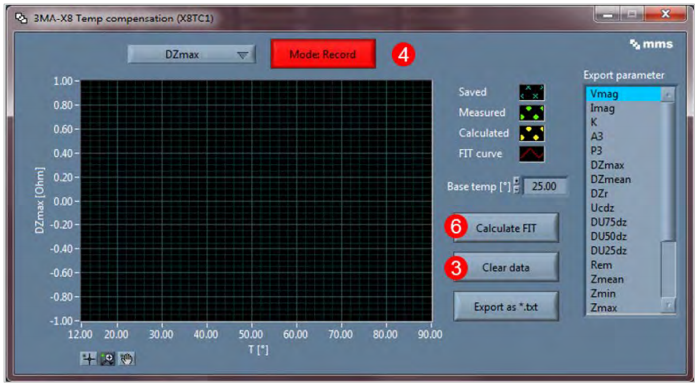This screenshot has width=699, height=386.
Task: Open the DZmax parameter dropdown
Action: coord(191,54)
